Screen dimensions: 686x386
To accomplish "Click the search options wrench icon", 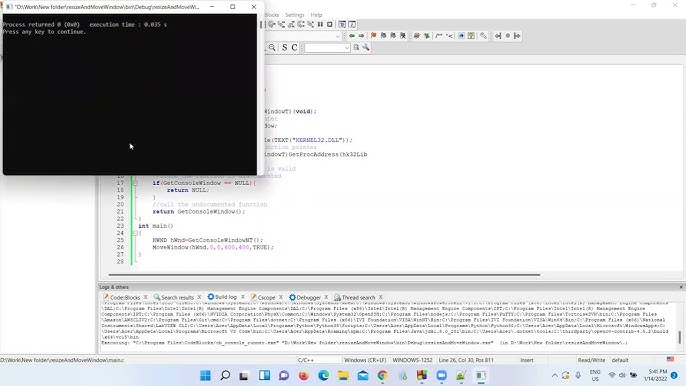I will (x=366, y=47).
